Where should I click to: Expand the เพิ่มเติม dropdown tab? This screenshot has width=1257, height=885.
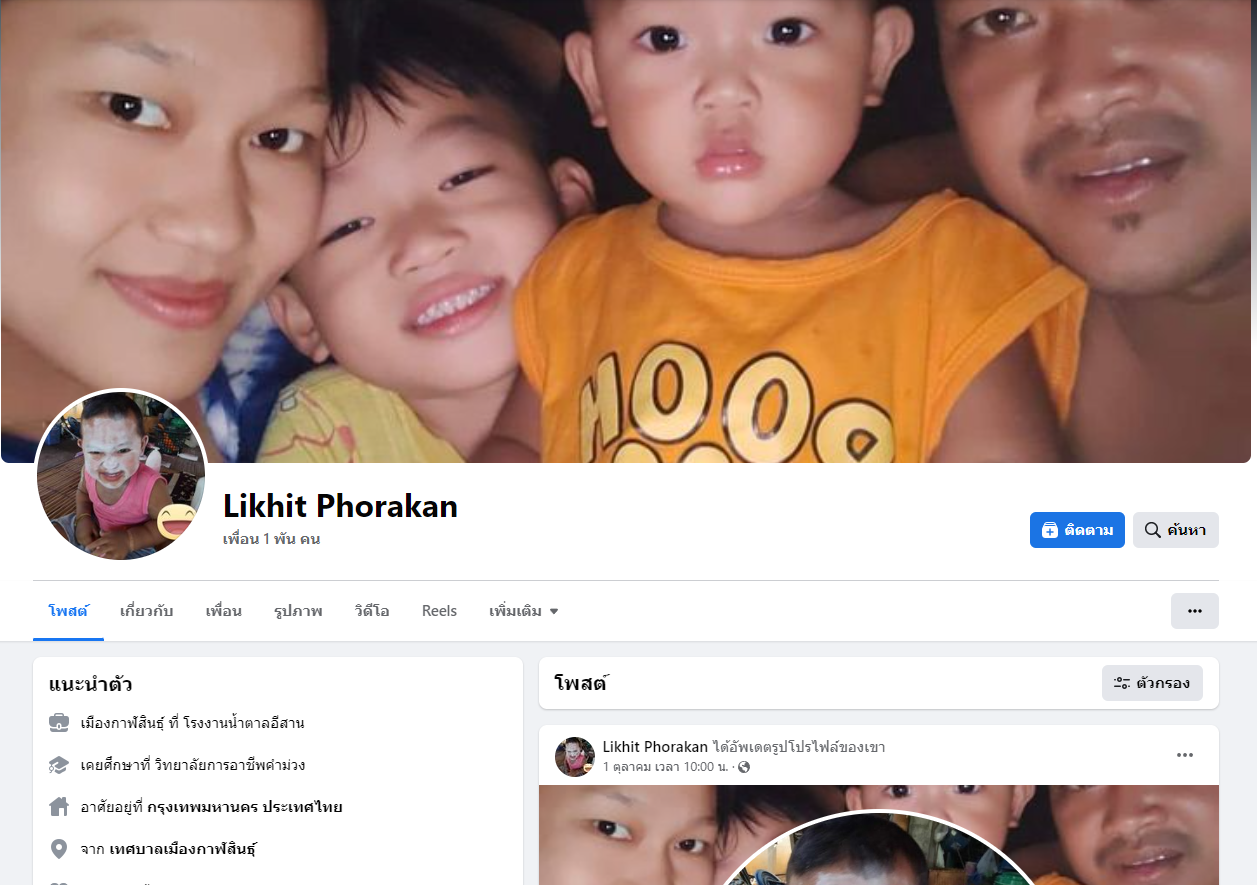[523, 611]
